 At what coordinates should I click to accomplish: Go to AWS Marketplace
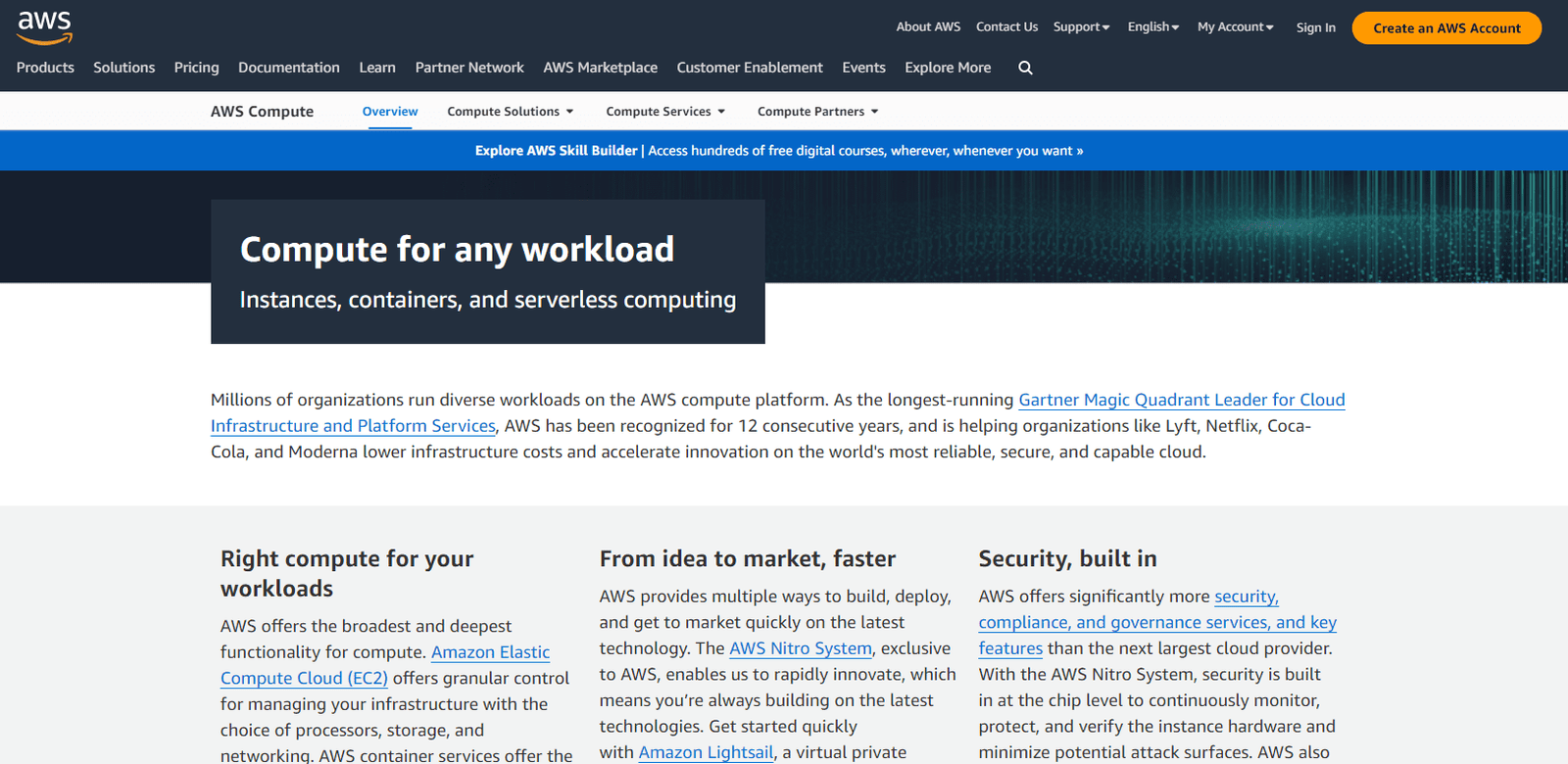[601, 68]
